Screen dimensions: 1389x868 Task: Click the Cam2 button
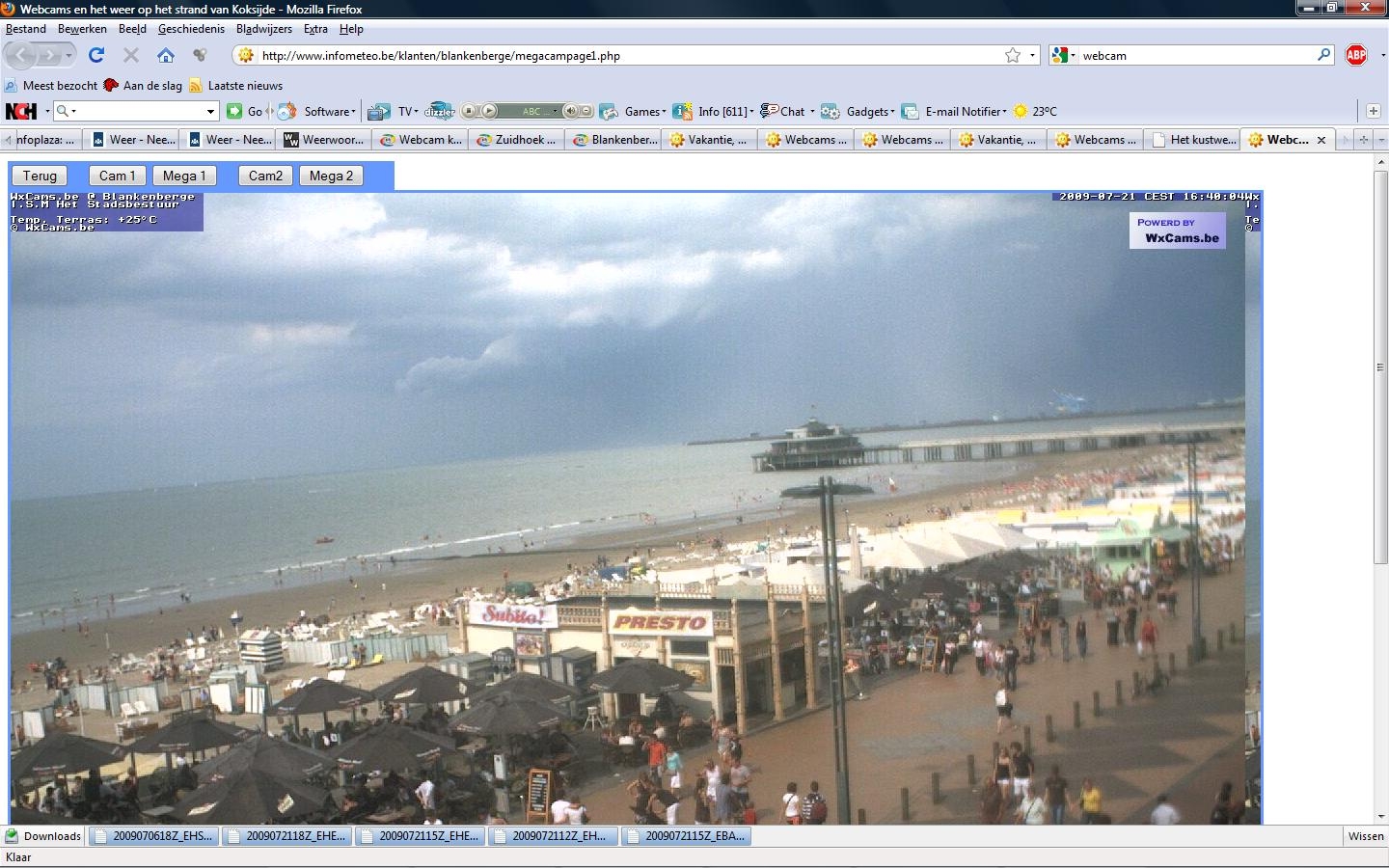266,176
